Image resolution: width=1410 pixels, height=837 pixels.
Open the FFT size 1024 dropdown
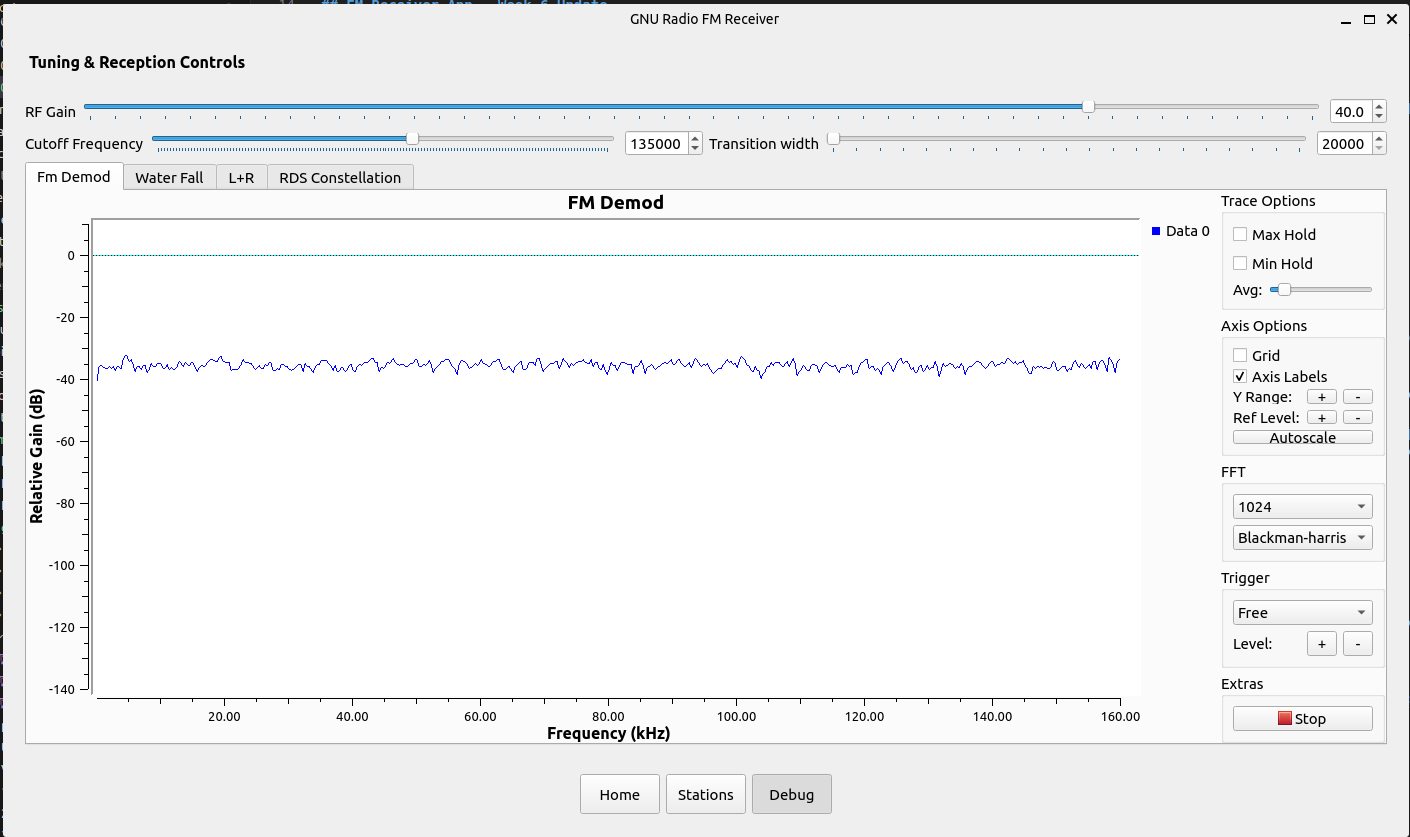pos(1303,506)
